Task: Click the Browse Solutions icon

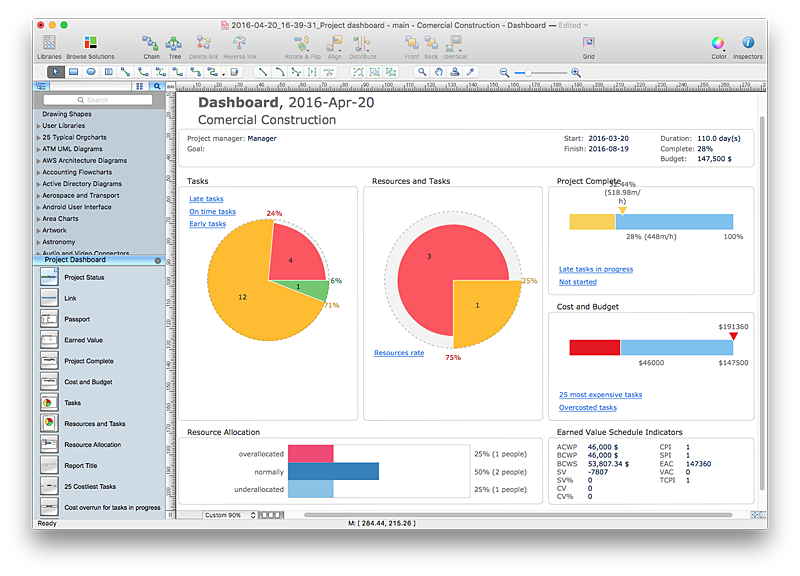Action: [90, 45]
